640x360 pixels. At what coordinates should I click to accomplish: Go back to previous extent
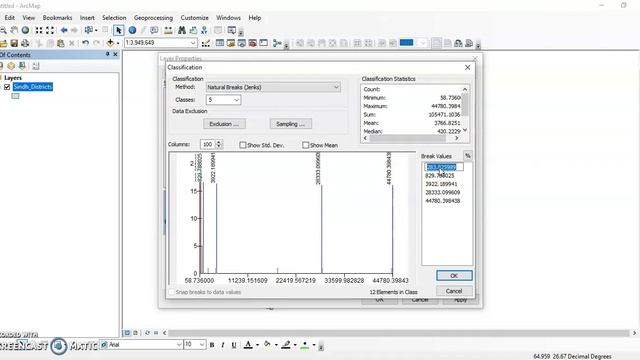tap(64, 30)
